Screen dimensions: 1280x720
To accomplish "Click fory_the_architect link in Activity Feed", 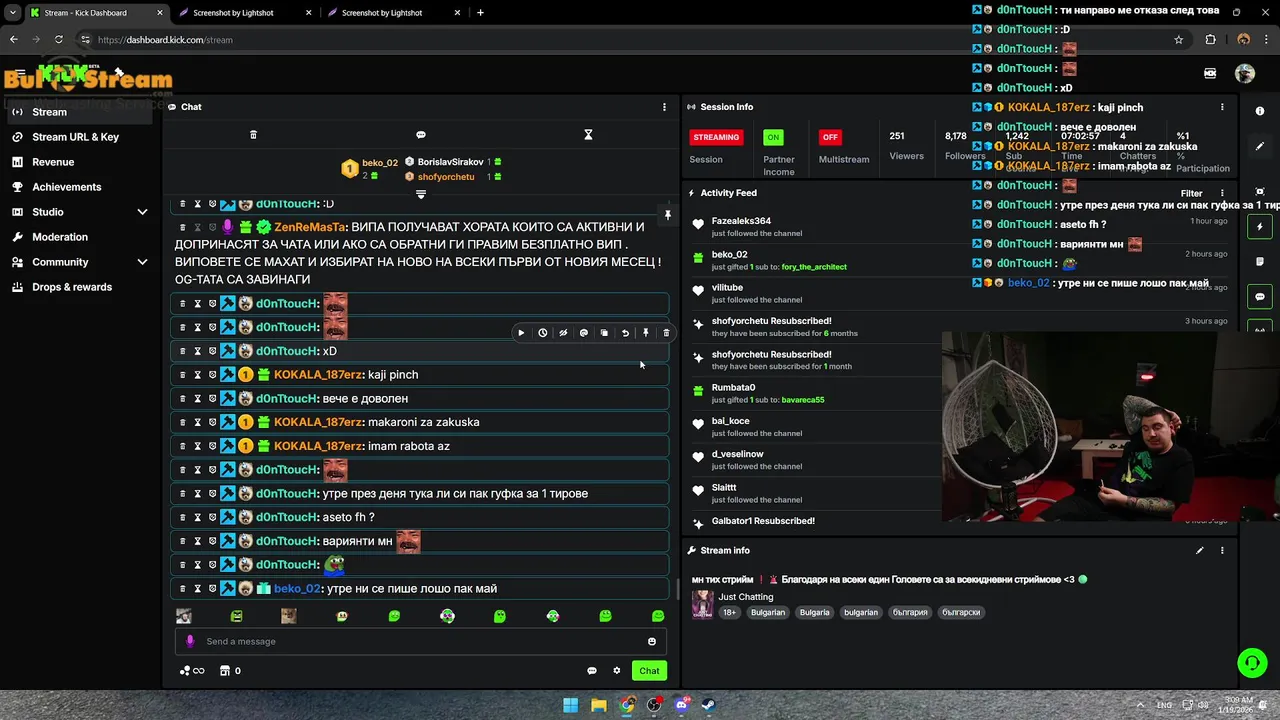I will click(814, 267).
